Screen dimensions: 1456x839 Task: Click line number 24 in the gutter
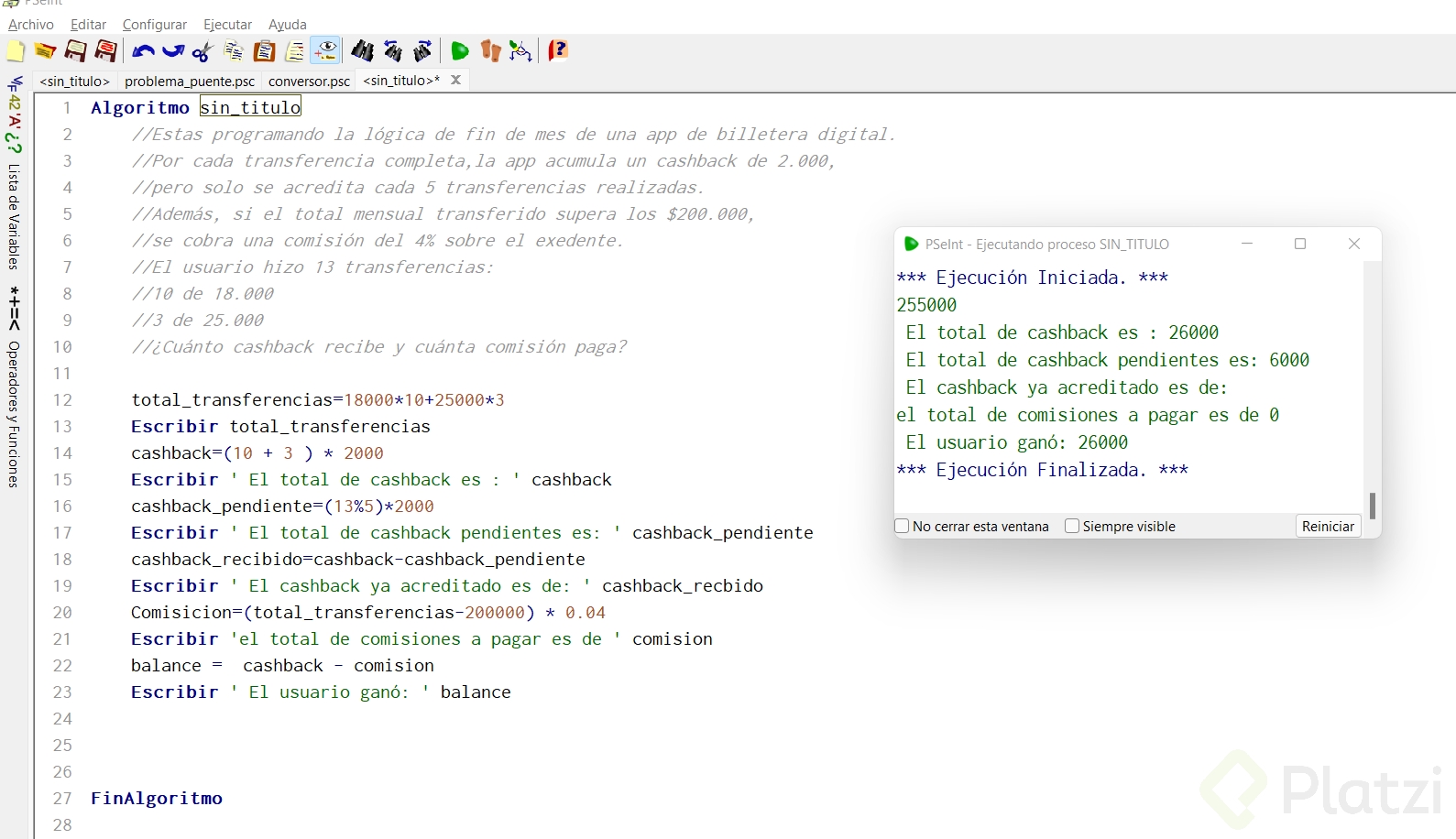[62, 718]
